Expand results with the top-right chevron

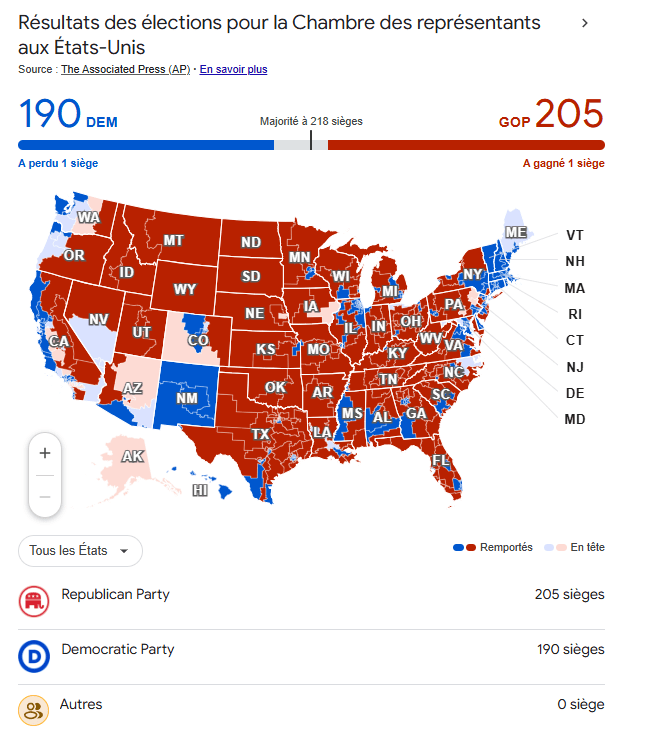585,23
